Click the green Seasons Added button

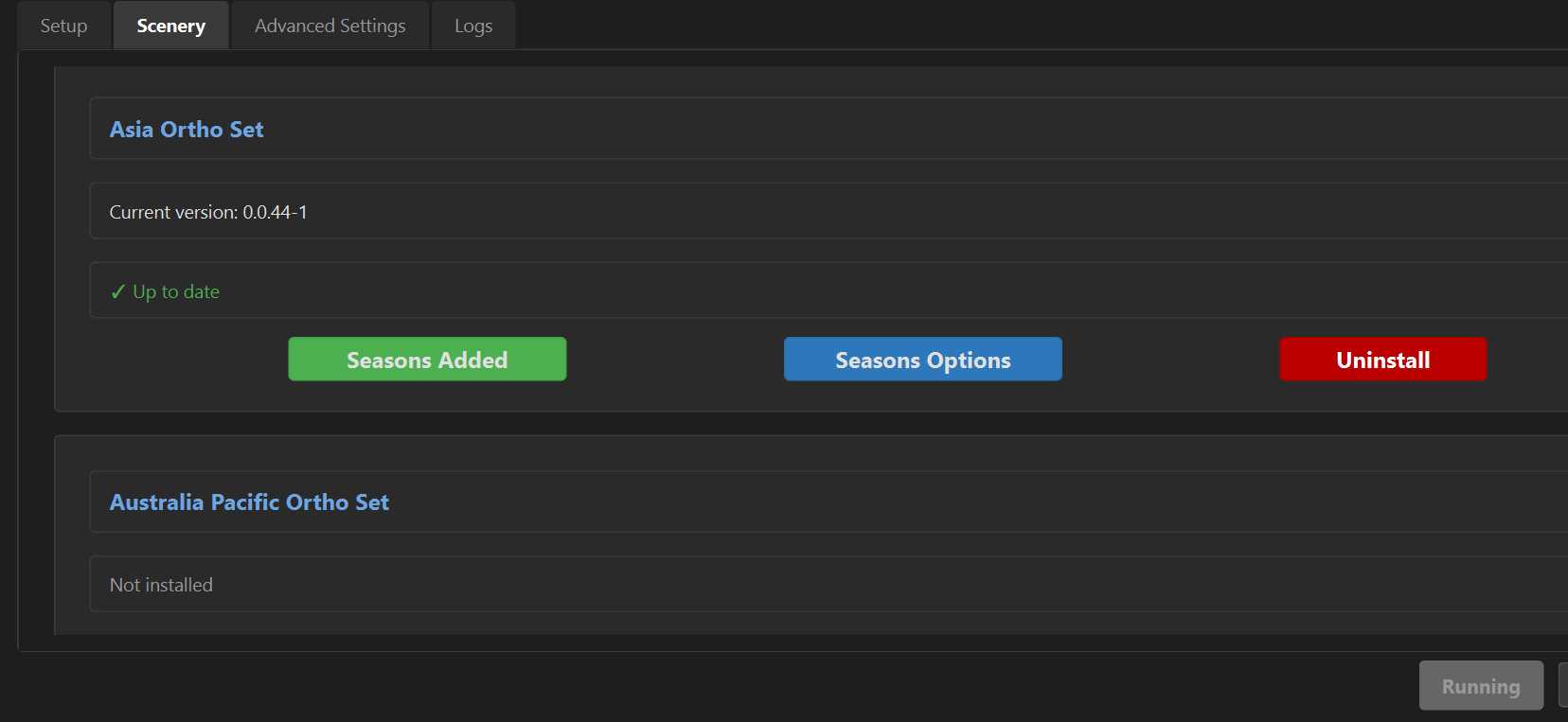pyautogui.click(x=427, y=360)
